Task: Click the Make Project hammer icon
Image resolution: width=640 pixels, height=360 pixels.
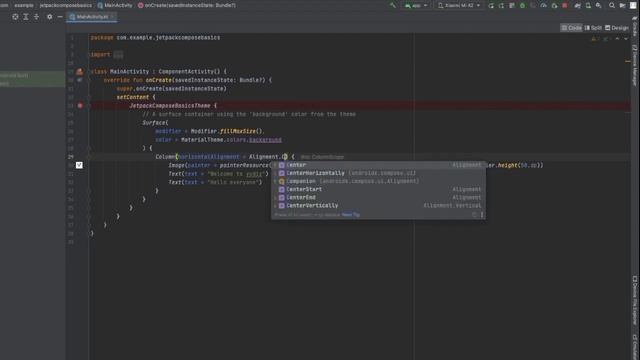Action: (x=393, y=5)
